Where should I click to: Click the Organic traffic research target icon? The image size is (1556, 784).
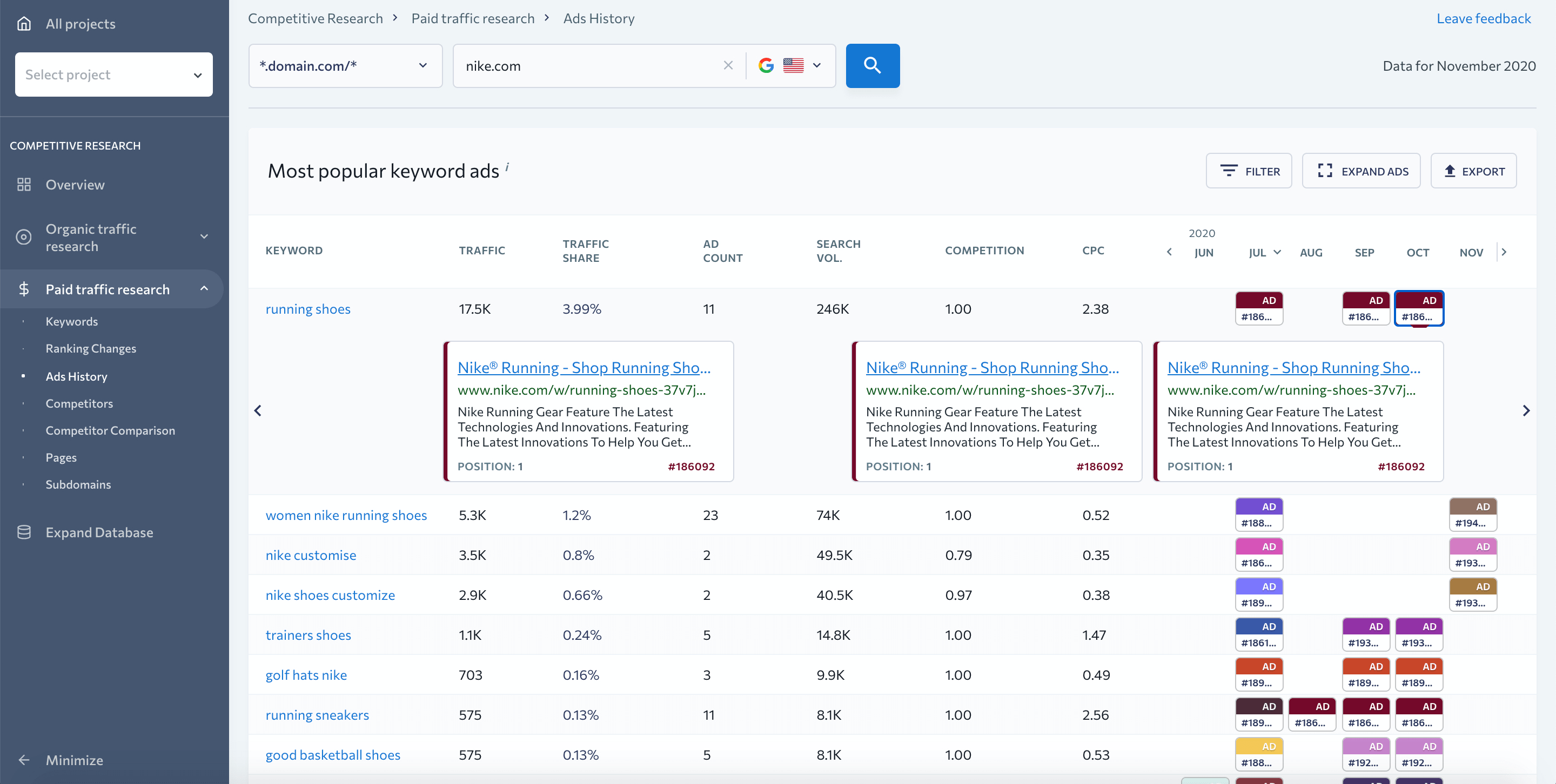24,237
